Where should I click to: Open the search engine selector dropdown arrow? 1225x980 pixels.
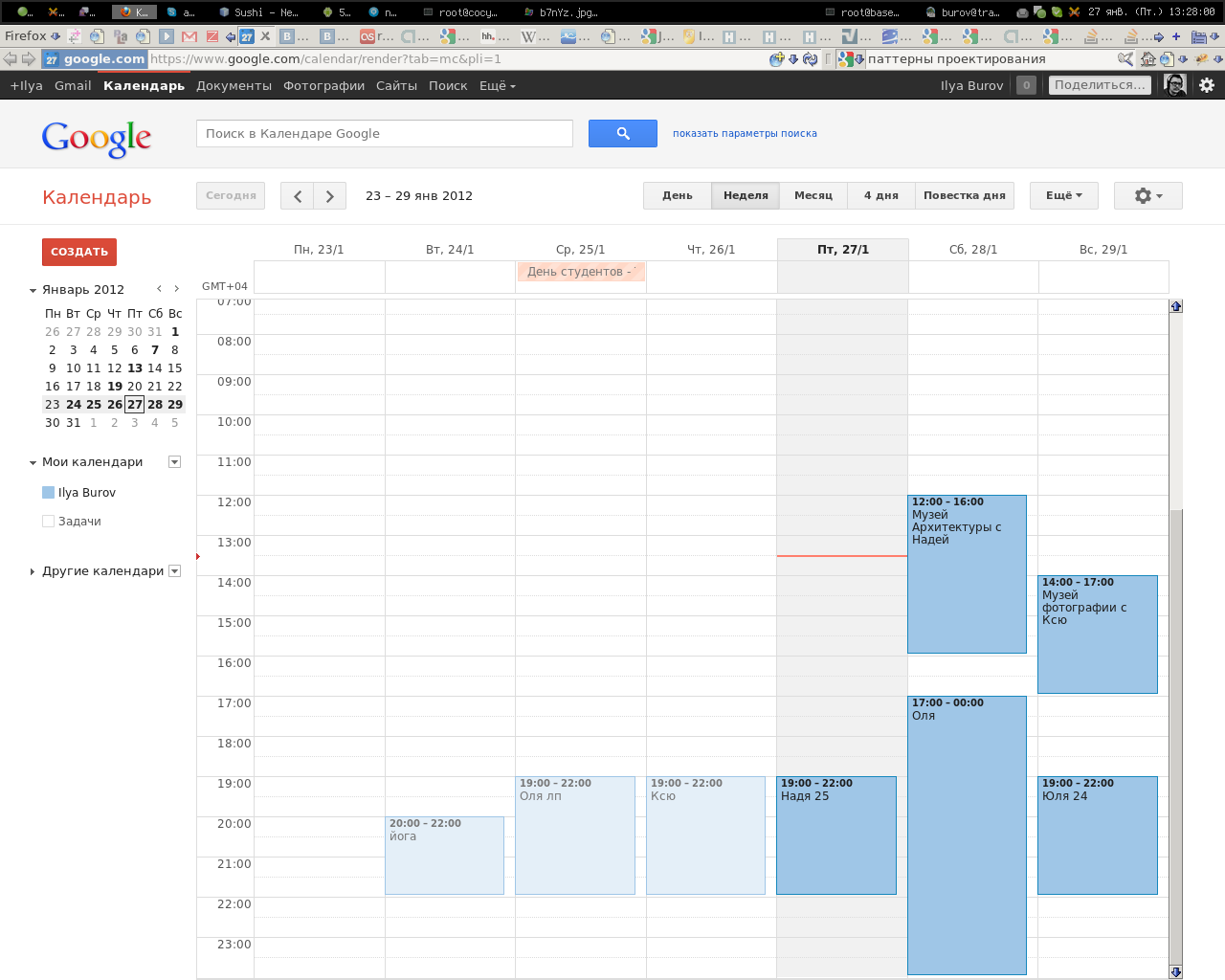click(x=859, y=59)
